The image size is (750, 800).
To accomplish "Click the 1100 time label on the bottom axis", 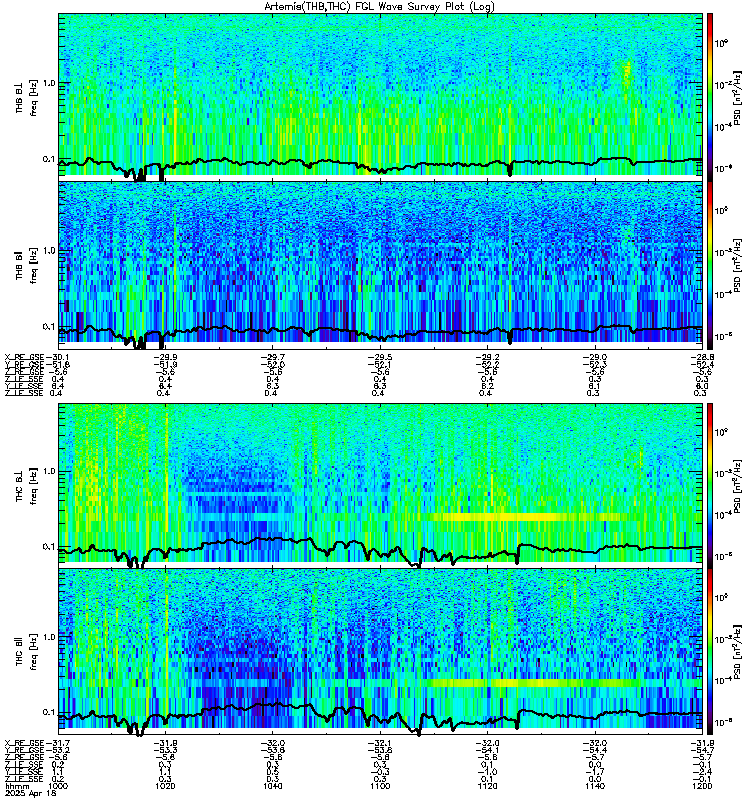I will coord(380,786).
